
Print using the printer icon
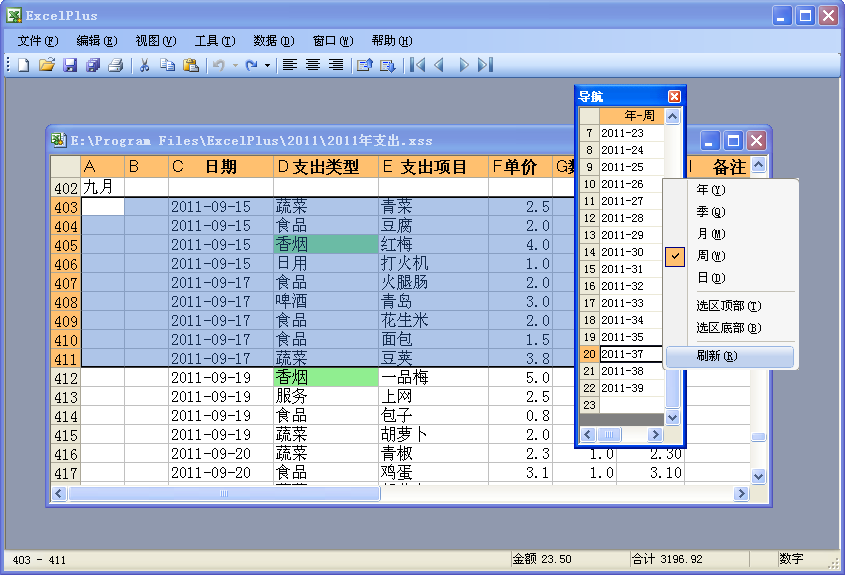click(x=116, y=65)
